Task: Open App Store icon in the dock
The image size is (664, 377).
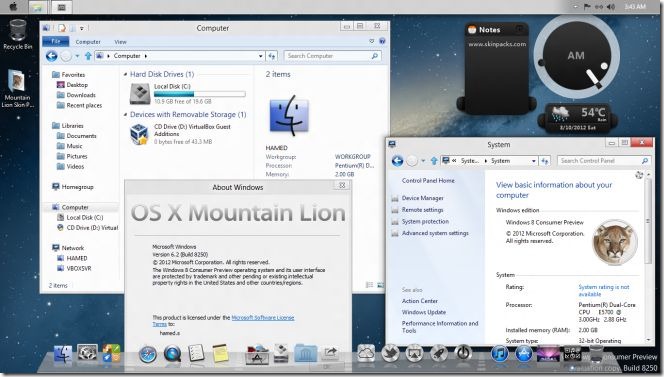Action: 524,353
